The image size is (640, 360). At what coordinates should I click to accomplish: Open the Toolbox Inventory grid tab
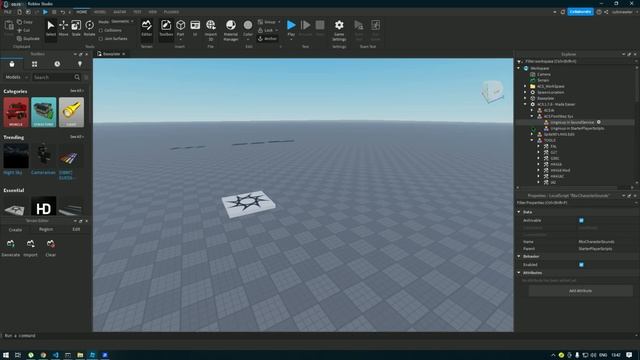click(34, 64)
